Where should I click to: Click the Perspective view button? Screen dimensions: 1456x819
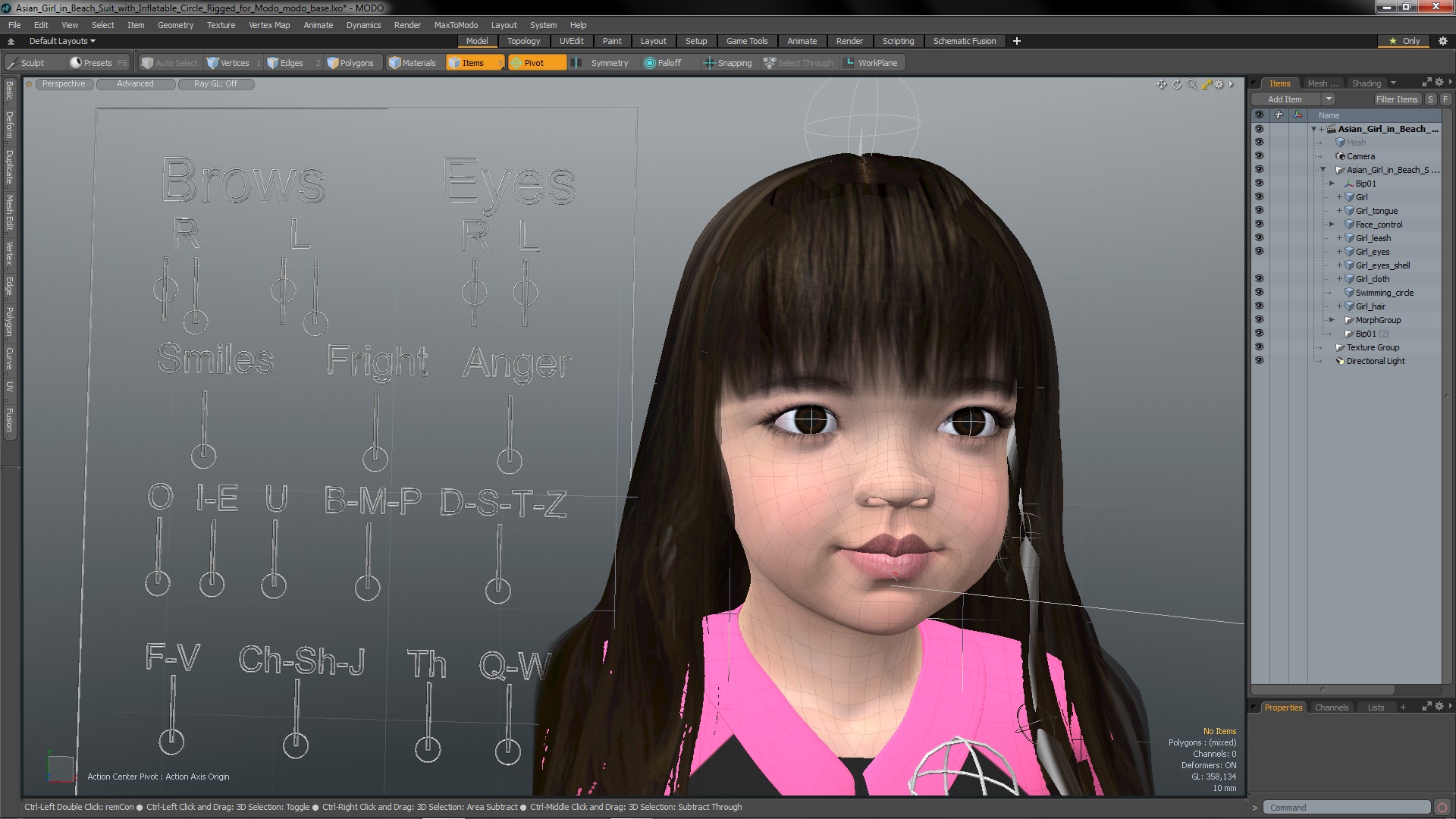point(64,84)
